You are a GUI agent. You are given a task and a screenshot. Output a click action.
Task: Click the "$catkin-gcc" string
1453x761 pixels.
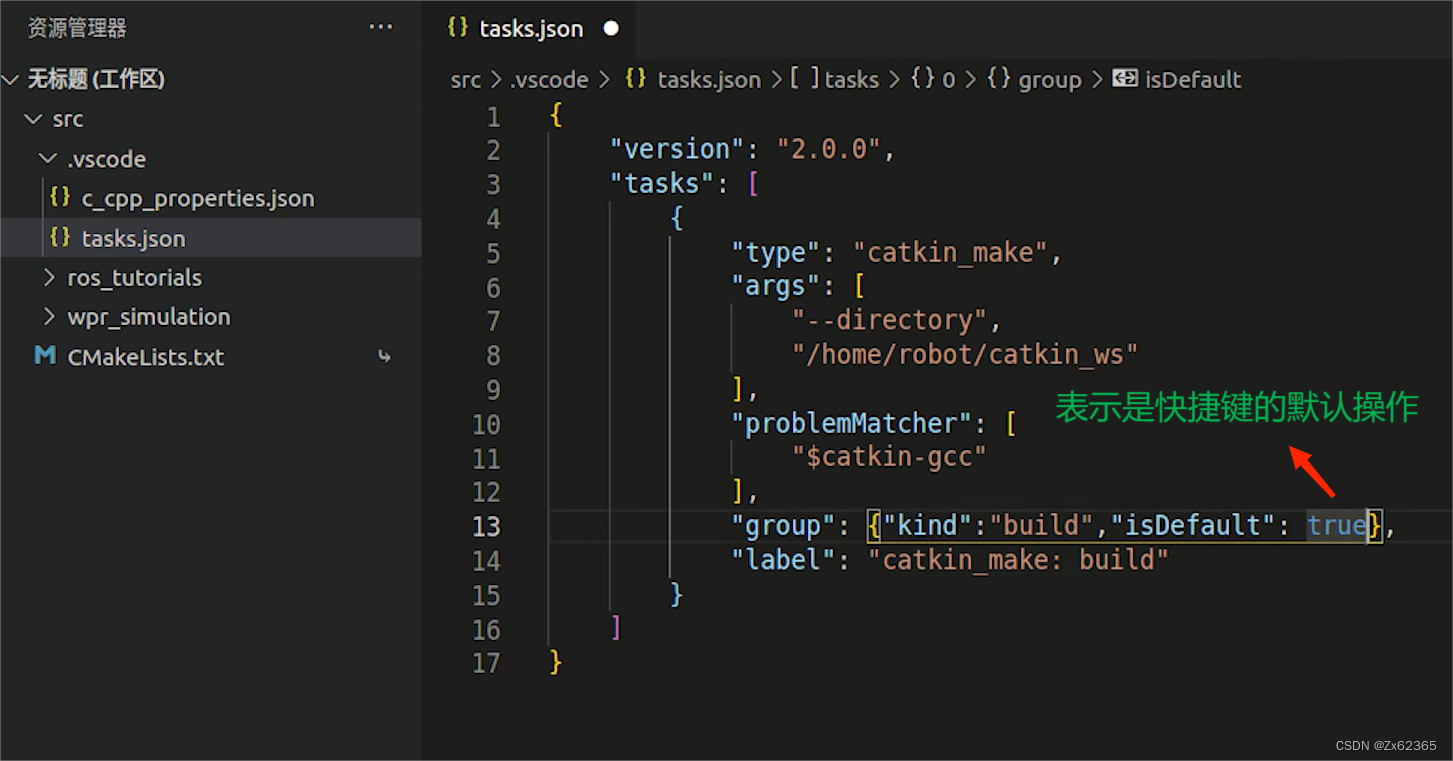coord(889,458)
